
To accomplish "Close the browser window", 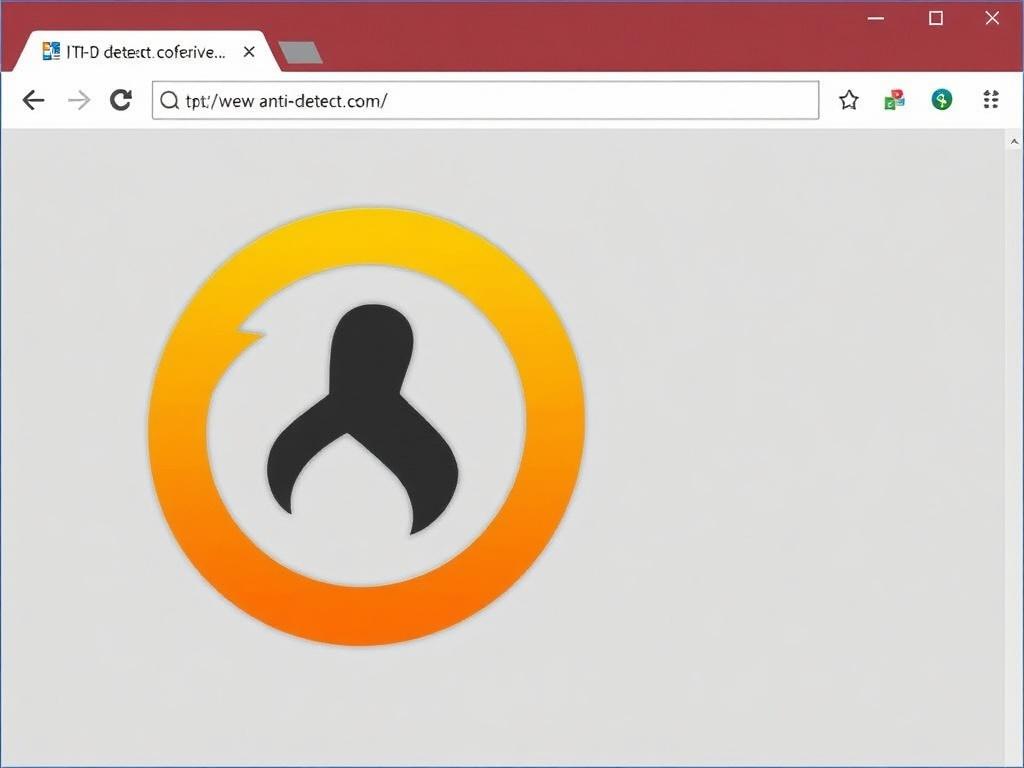I will [x=992, y=19].
